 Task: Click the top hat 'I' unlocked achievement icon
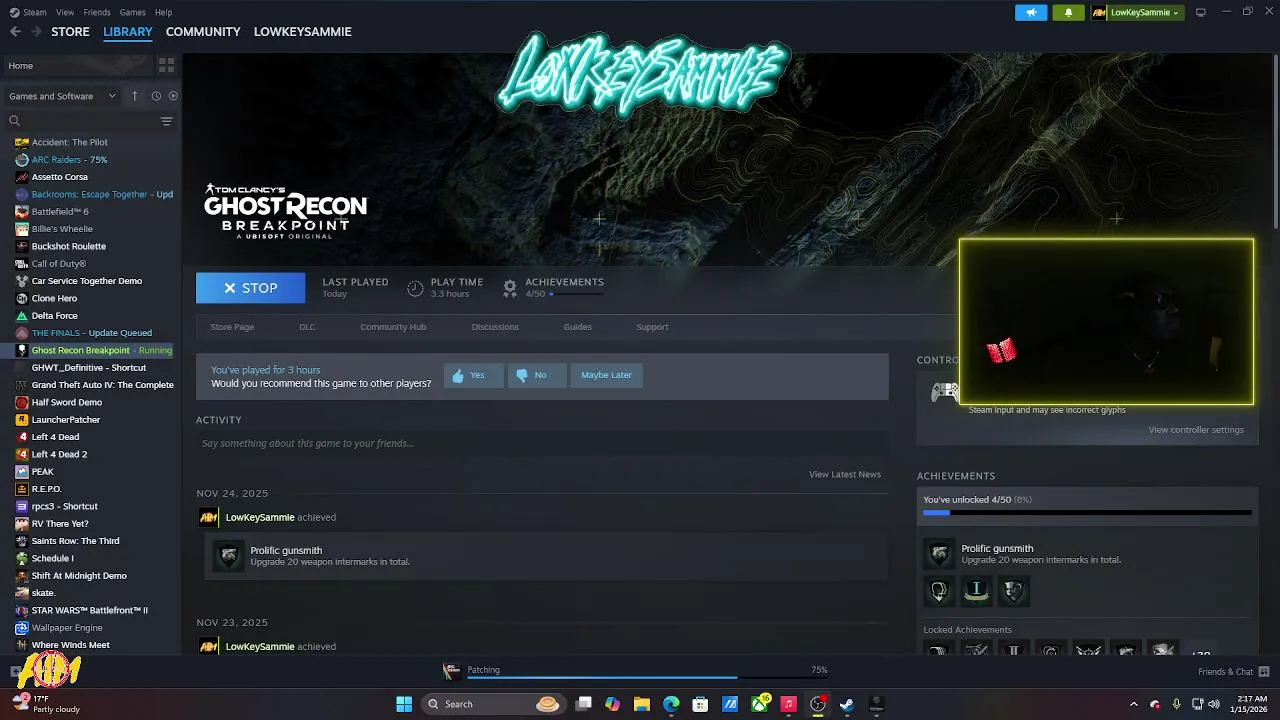click(977, 591)
